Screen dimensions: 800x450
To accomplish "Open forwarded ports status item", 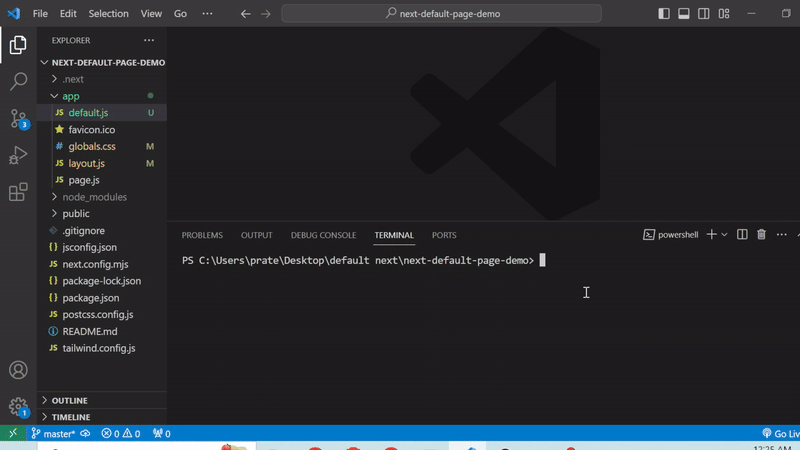I will (x=162, y=434).
